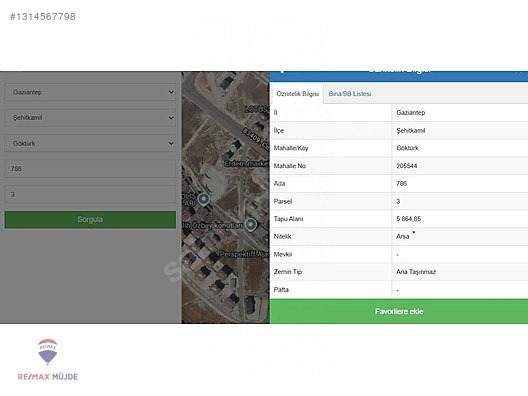Screen dimensions: 528x396
Task: Select the İl value Gaziantep in table
Action: [410, 113]
